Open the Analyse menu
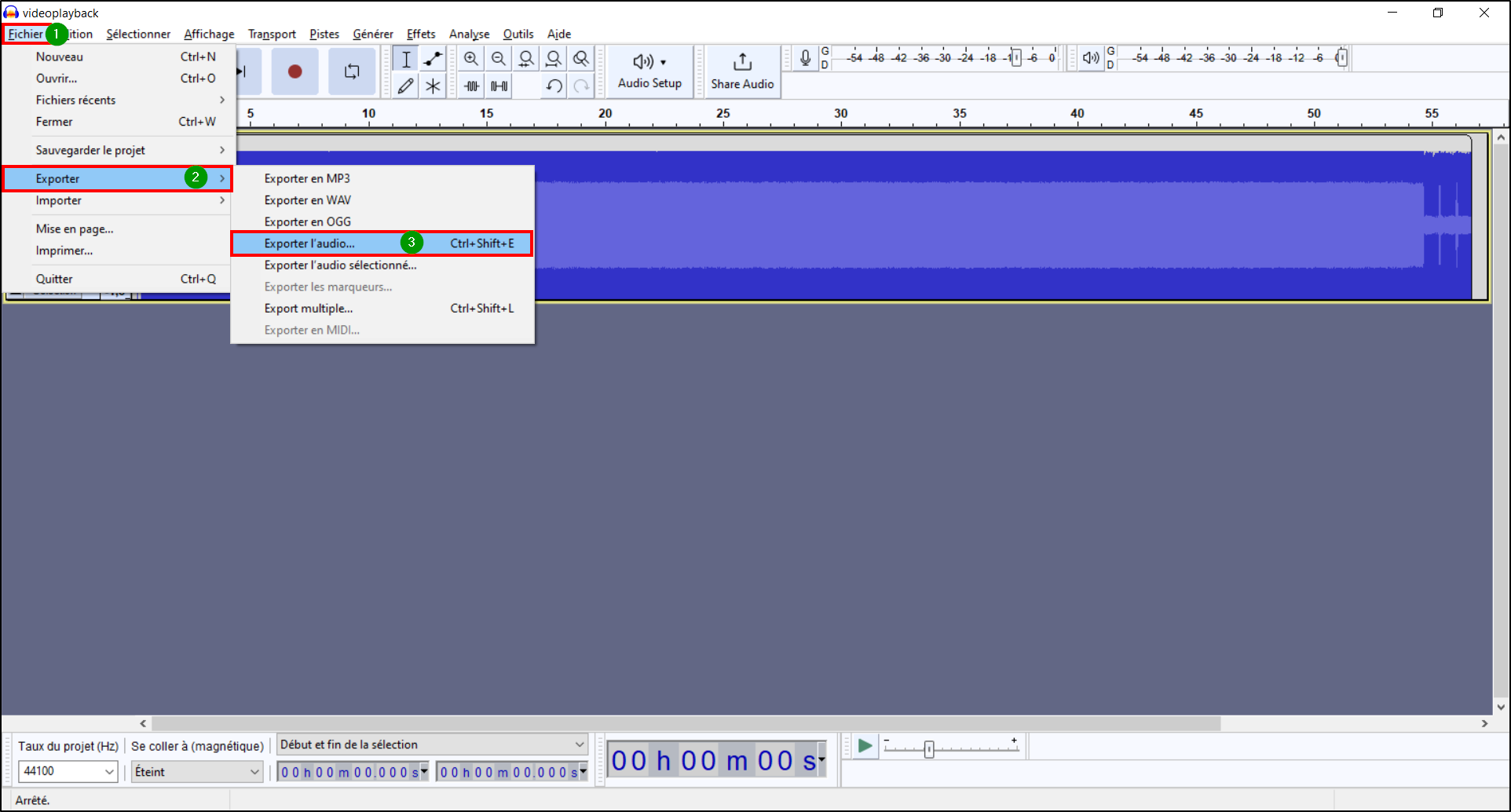Screen dimensions: 1511x812 tap(469, 34)
